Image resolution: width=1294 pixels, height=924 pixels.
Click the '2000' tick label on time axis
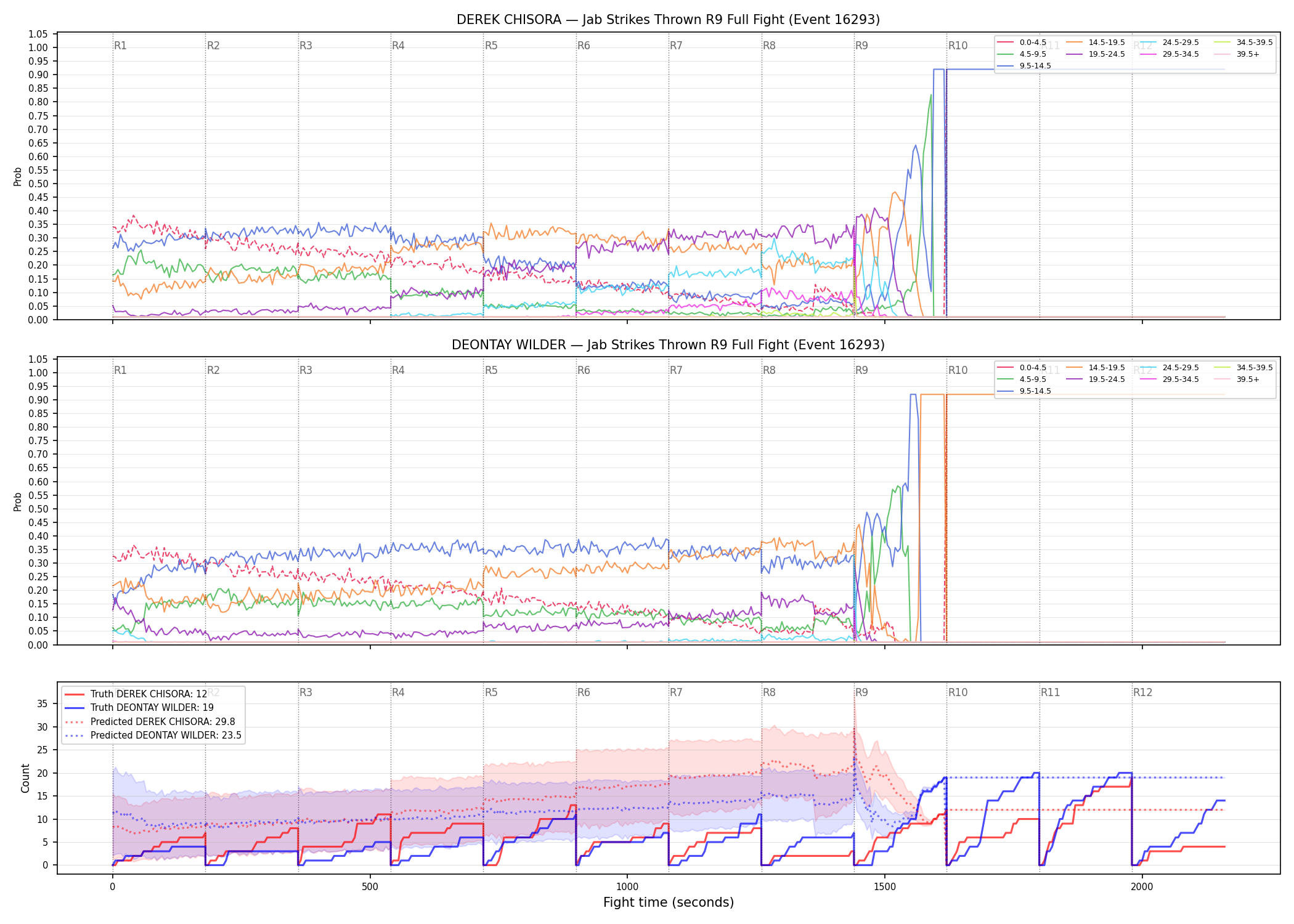pos(1142,887)
